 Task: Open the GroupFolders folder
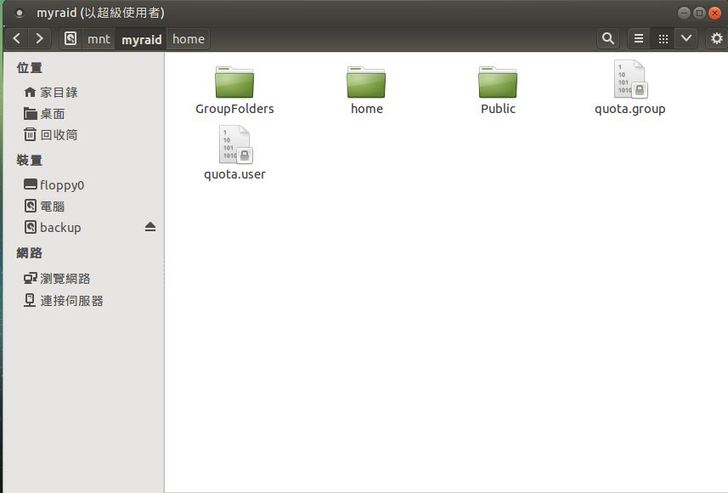pyautogui.click(x=234, y=82)
